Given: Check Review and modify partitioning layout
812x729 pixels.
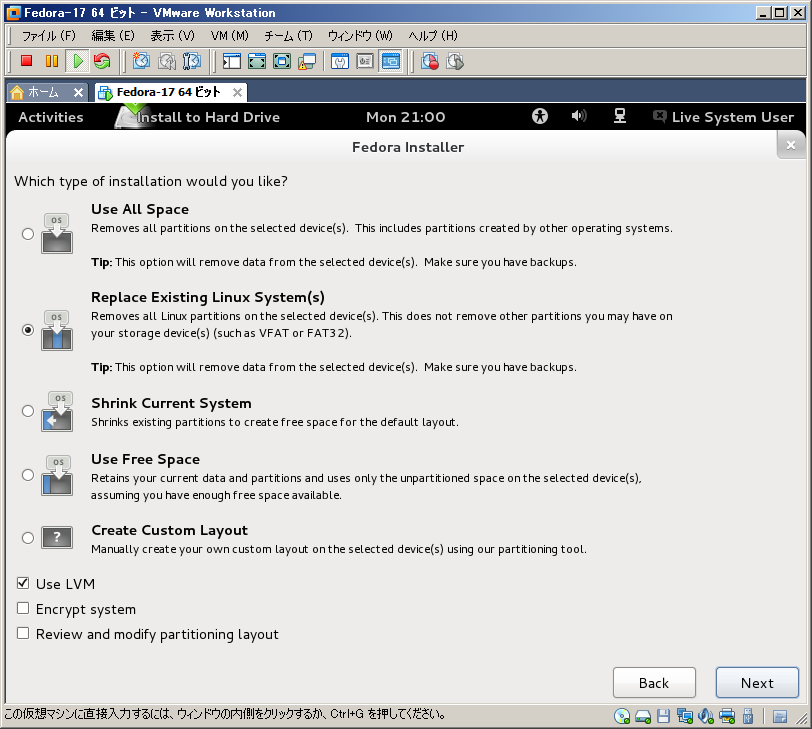Looking at the screenshot, I should point(23,634).
